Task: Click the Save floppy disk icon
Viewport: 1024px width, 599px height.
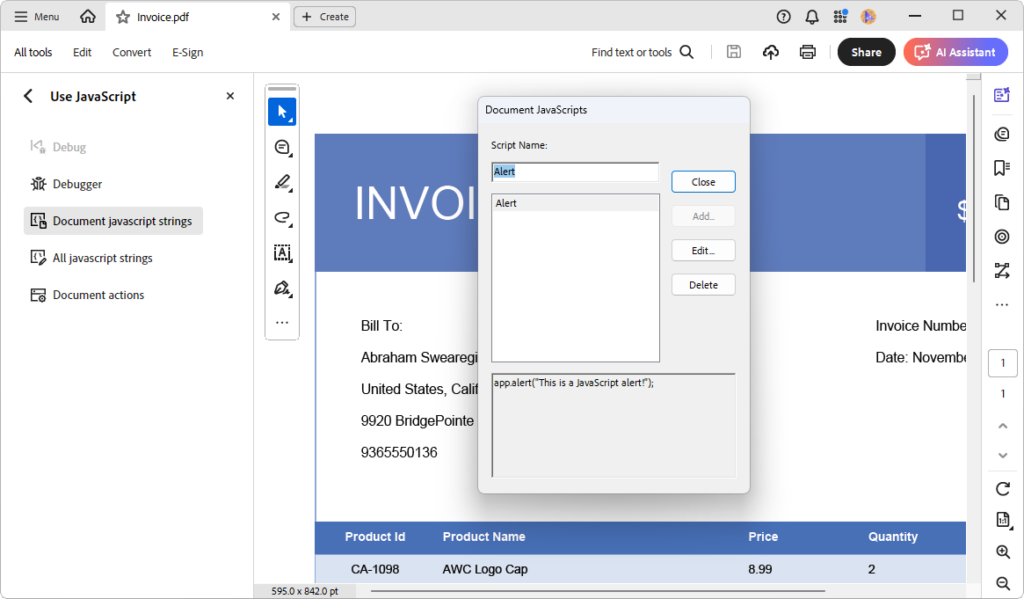Action: pos(733,52)
